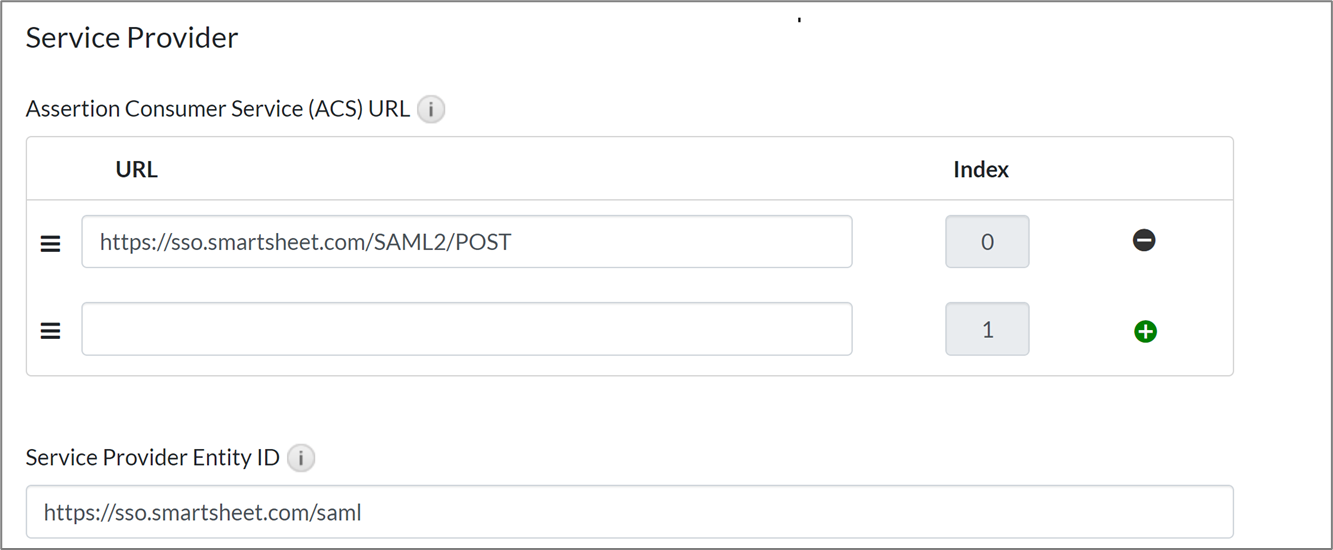Click the Service Provider section heading
Screen dimensions: 1333x550
pos(132,38)
